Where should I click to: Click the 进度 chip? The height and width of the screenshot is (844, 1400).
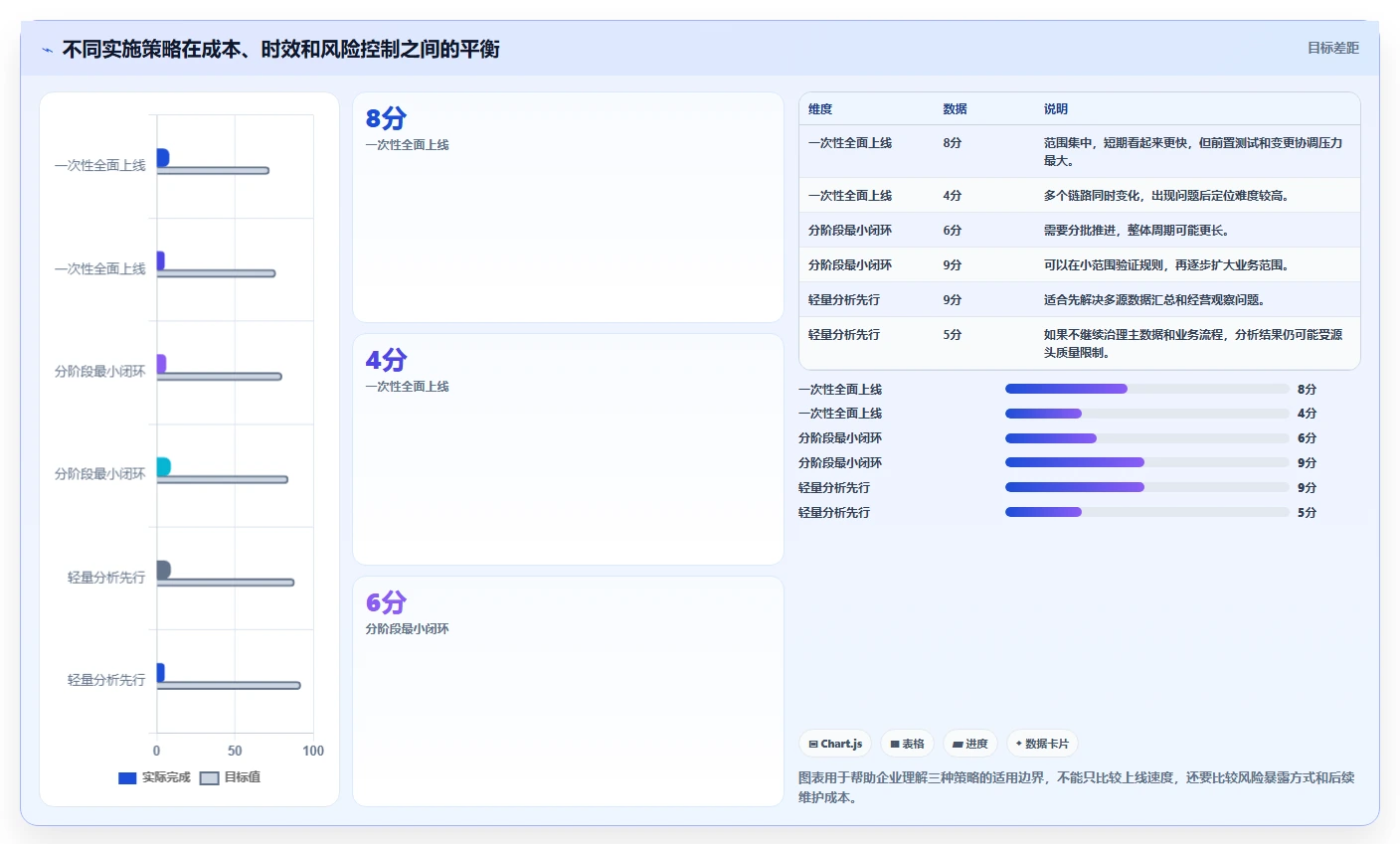(970, 744)
